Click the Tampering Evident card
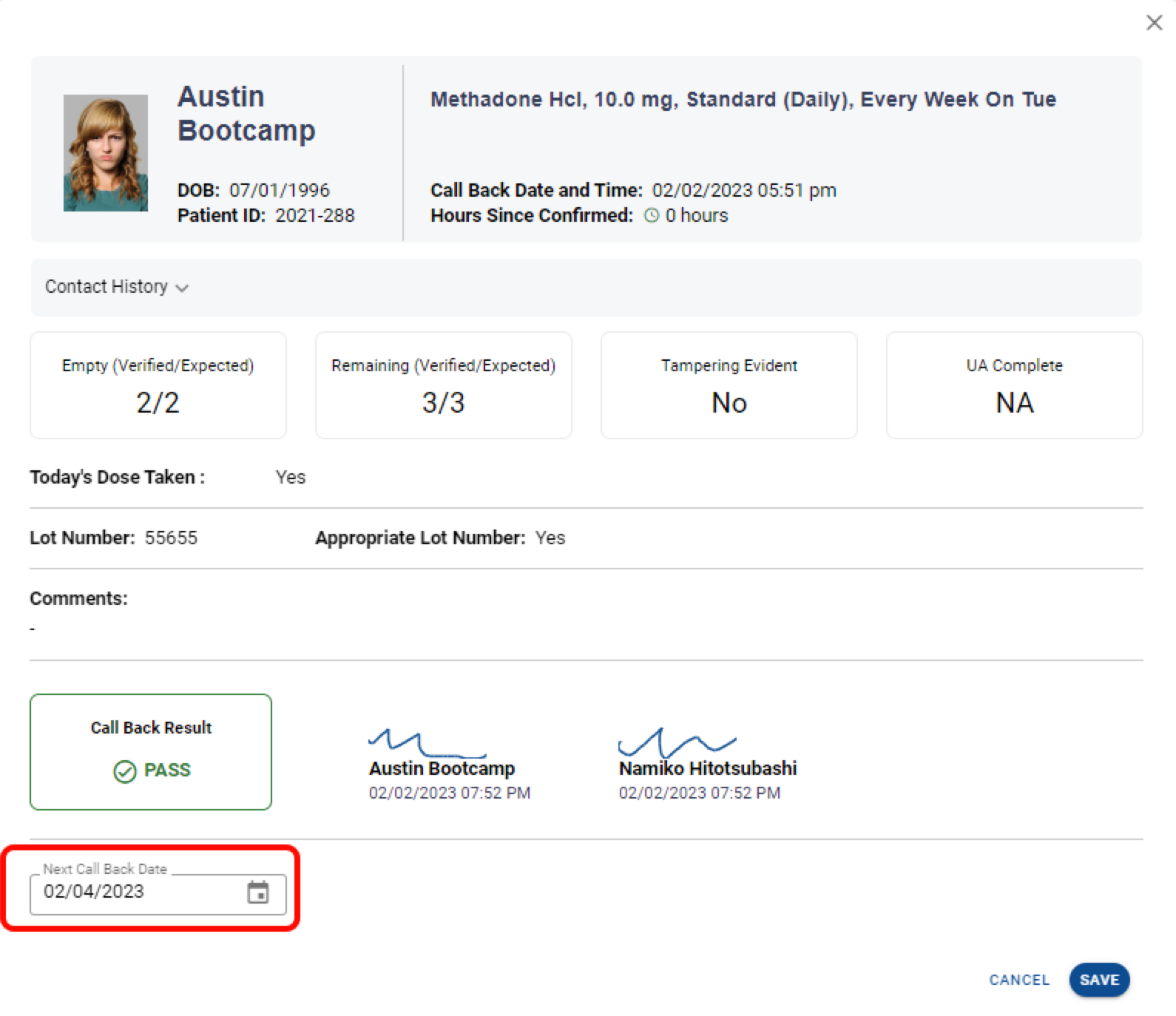The height and width of the screenshot is (1016, 1176). coord(729,385)
